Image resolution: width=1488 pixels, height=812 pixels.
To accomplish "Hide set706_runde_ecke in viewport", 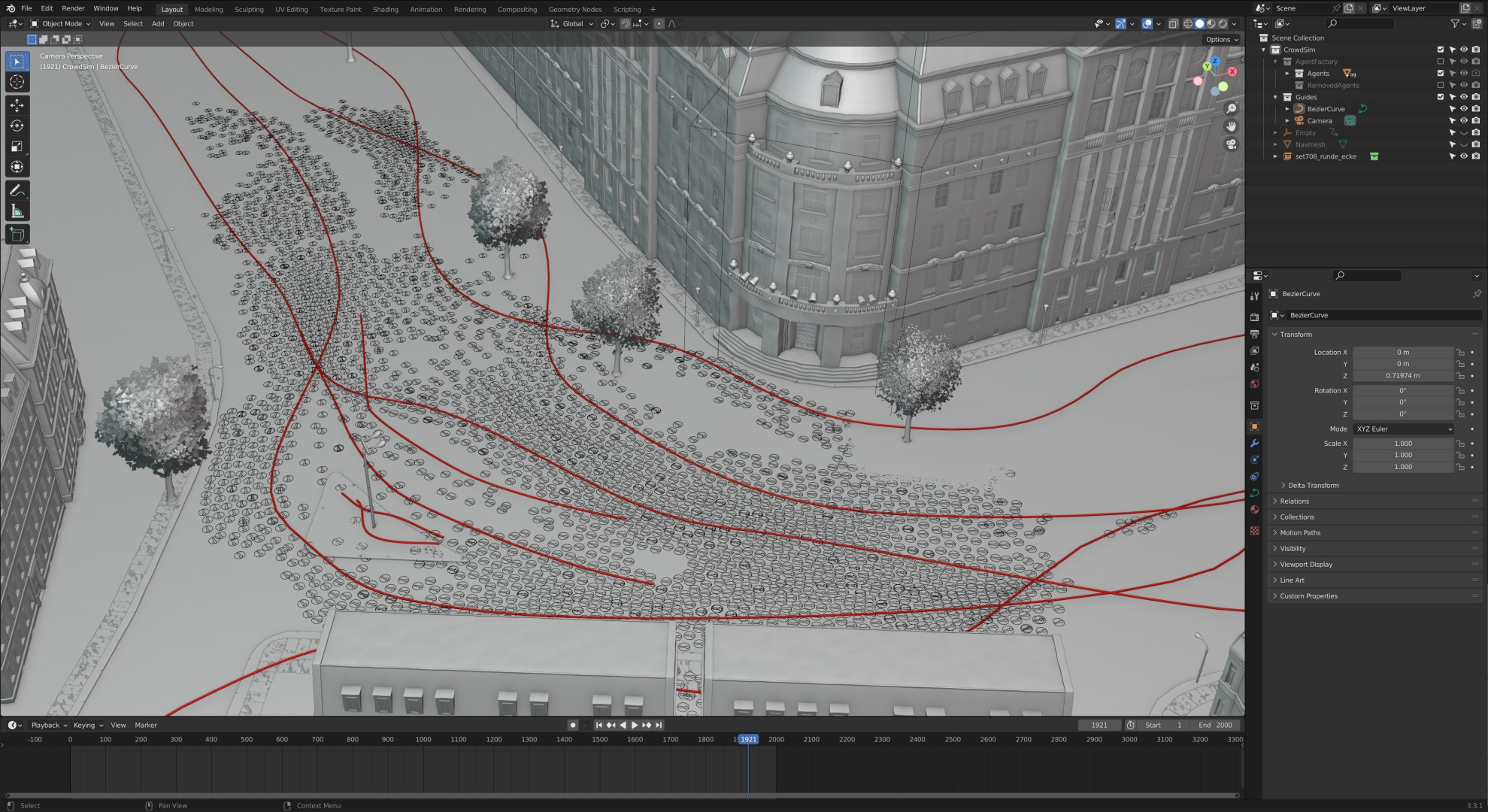I will pos(1464,156).
